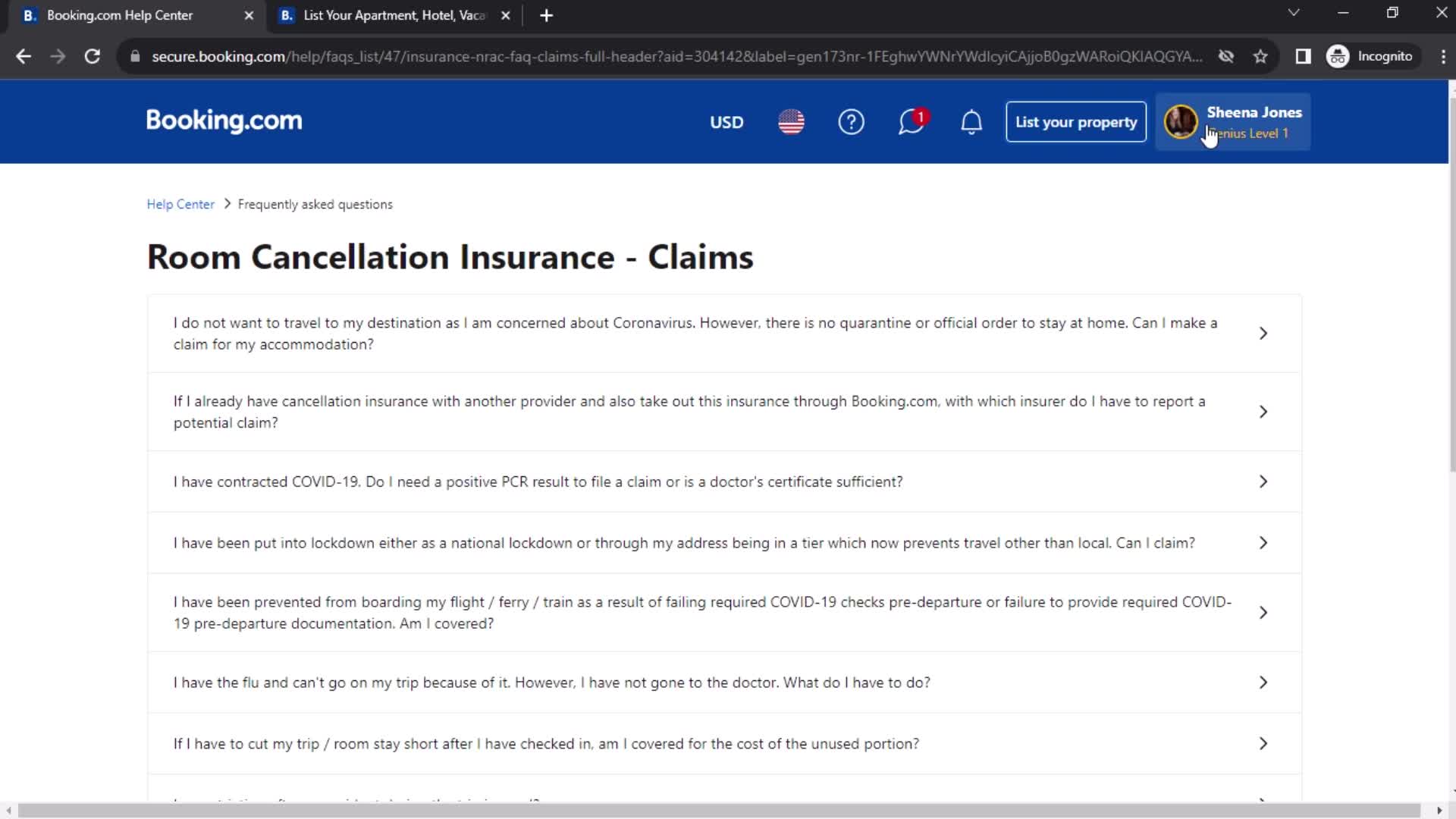Click the Sheena Jones profile avatar
Screen dimensions: 1456x819
click(x=1181, y=122)
